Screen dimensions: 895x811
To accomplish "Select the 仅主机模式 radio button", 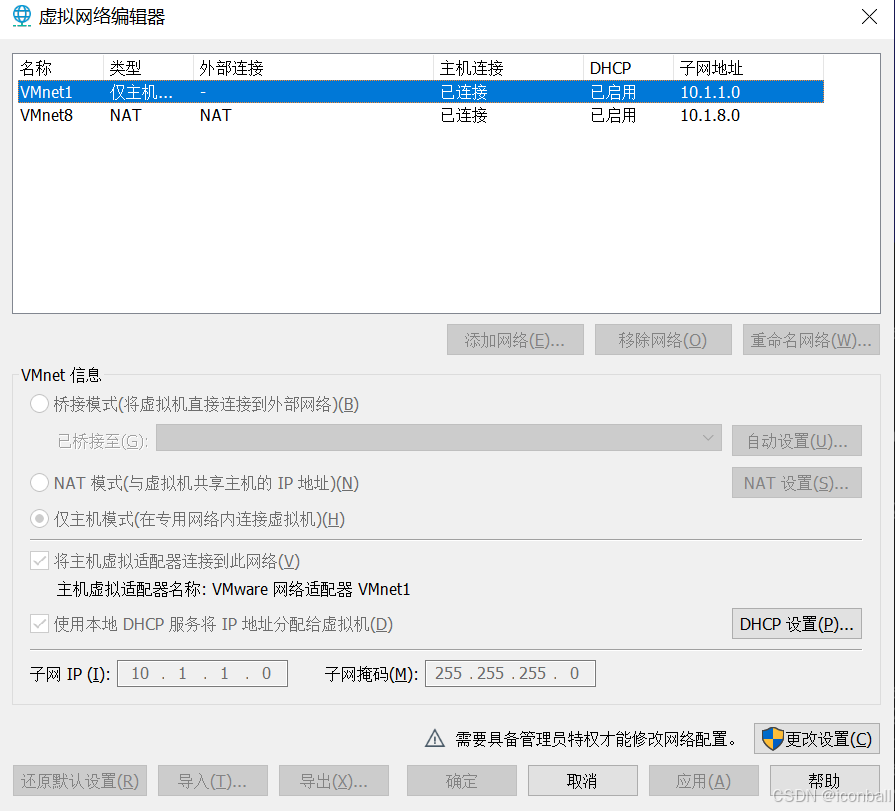I will click(x=39, y=519).
